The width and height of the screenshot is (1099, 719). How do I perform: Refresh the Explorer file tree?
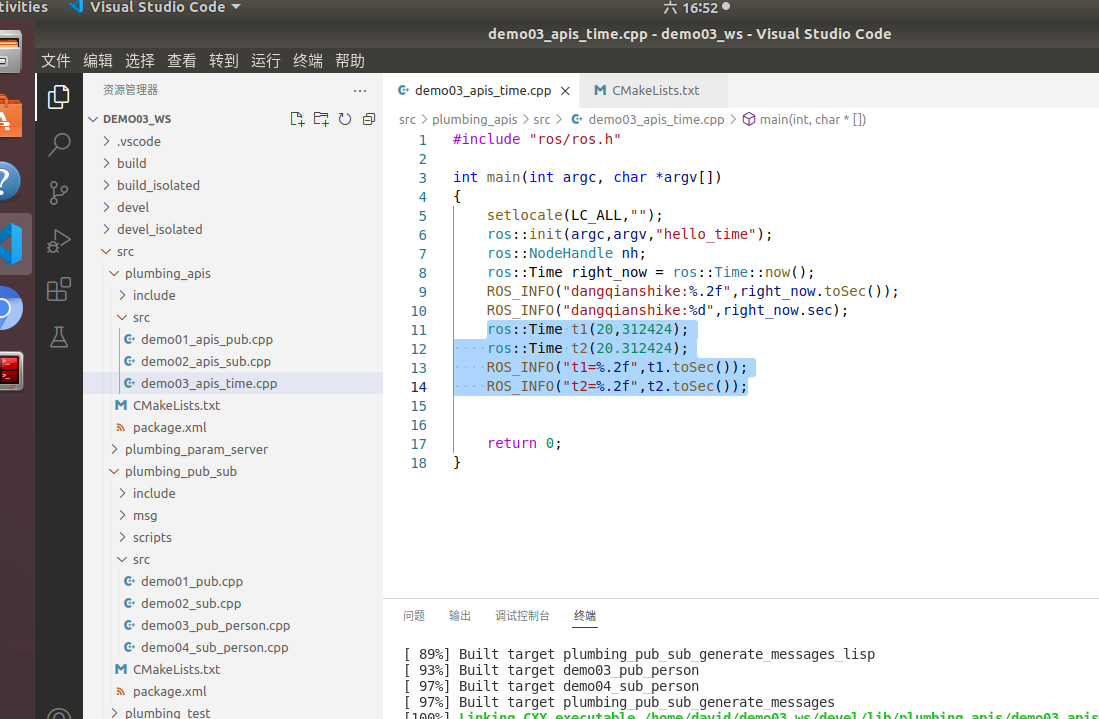[345, 118]
